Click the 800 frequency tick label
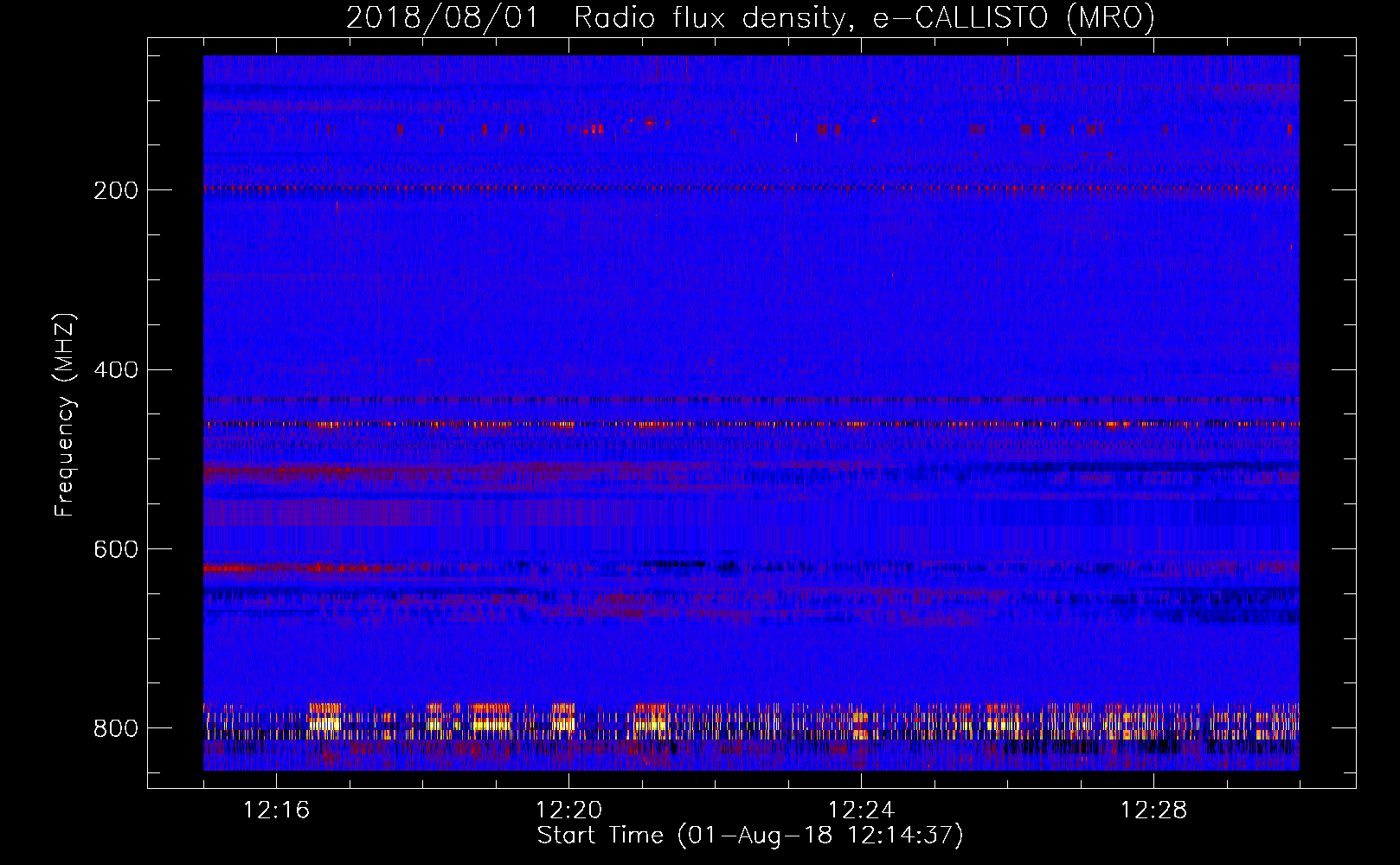Viewport: 1400px width, 865px height. [116, 728]
